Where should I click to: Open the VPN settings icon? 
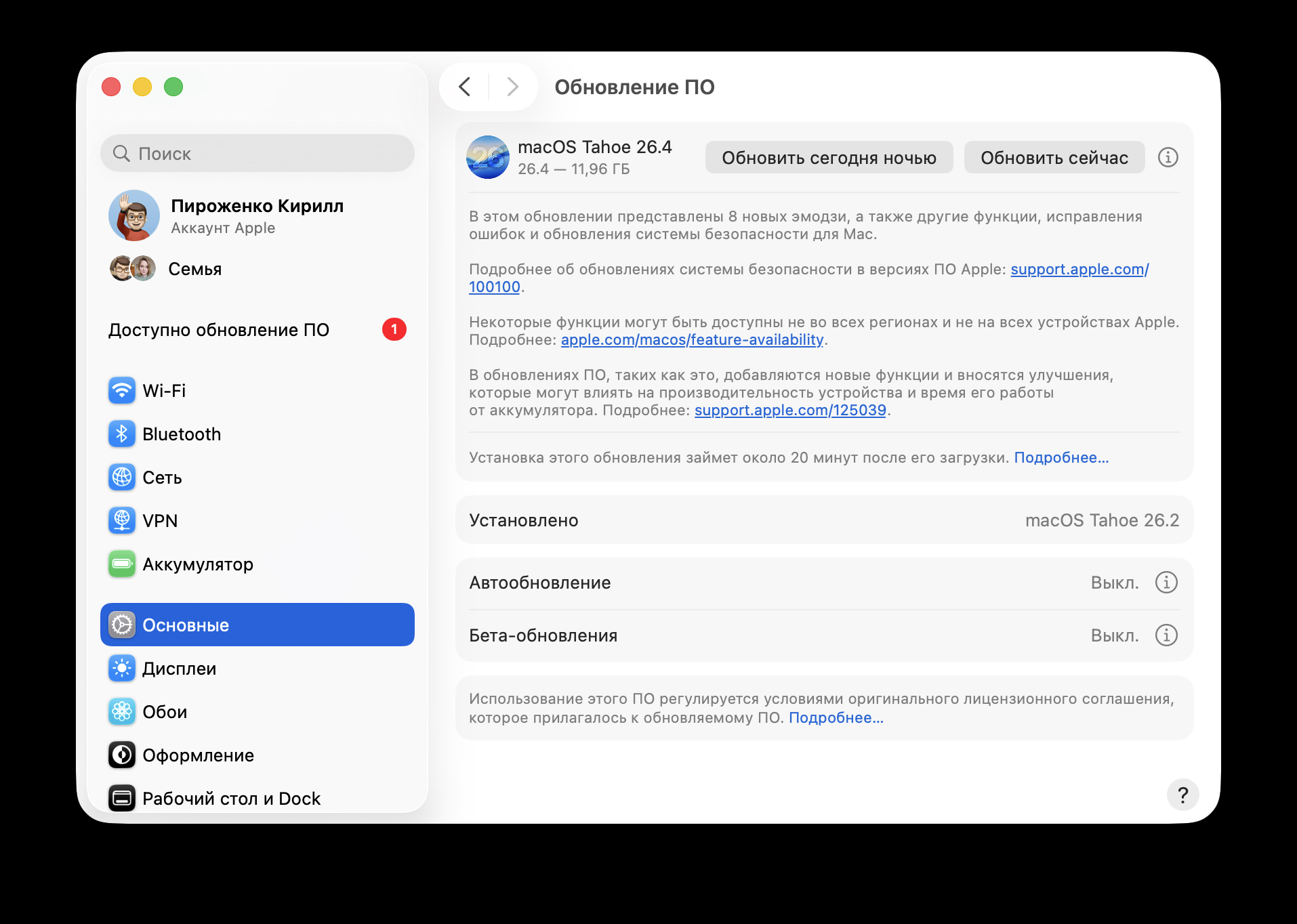(121, 520)
